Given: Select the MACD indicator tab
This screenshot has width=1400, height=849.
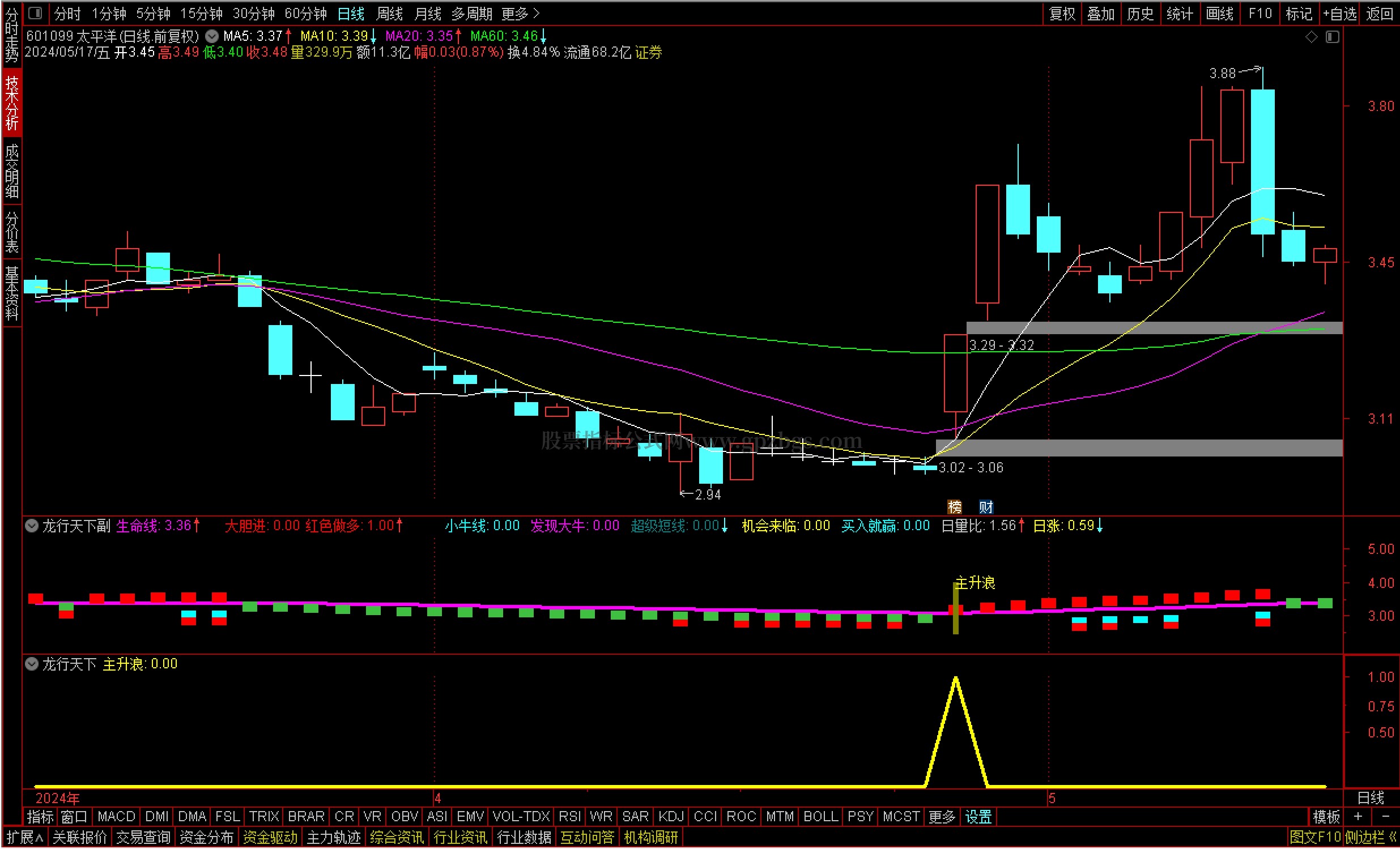Looking at the screenshot, I should point(116,817).
